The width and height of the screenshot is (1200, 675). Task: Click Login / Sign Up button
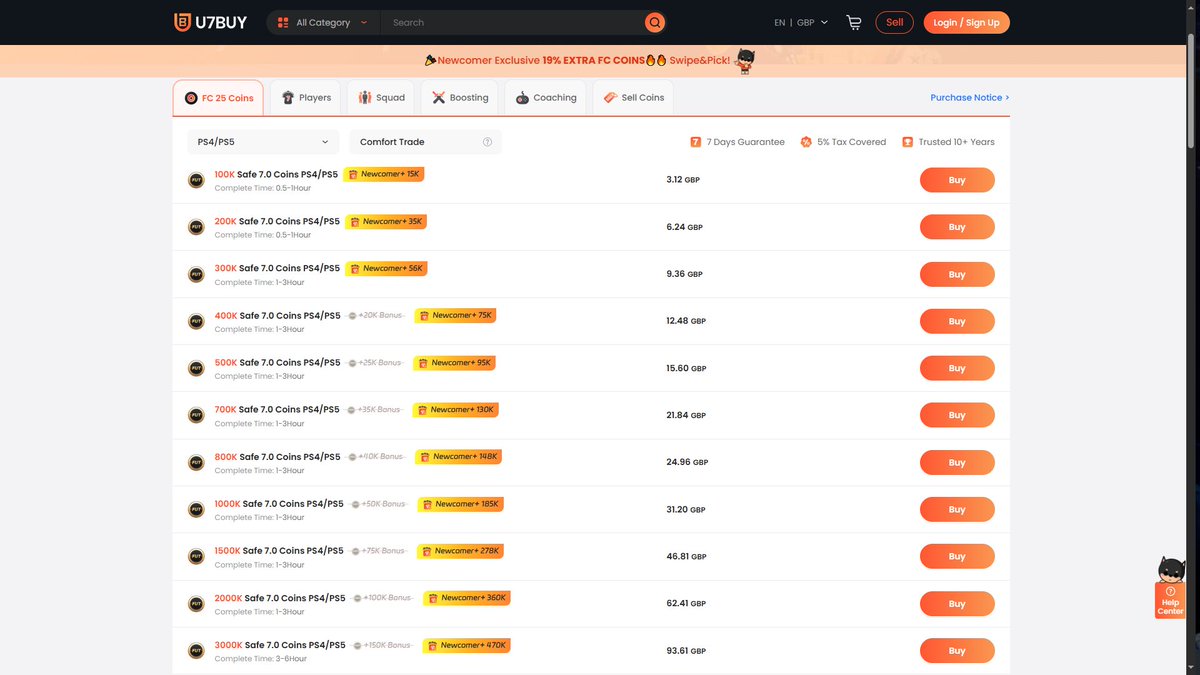click(x=966, y=21)
